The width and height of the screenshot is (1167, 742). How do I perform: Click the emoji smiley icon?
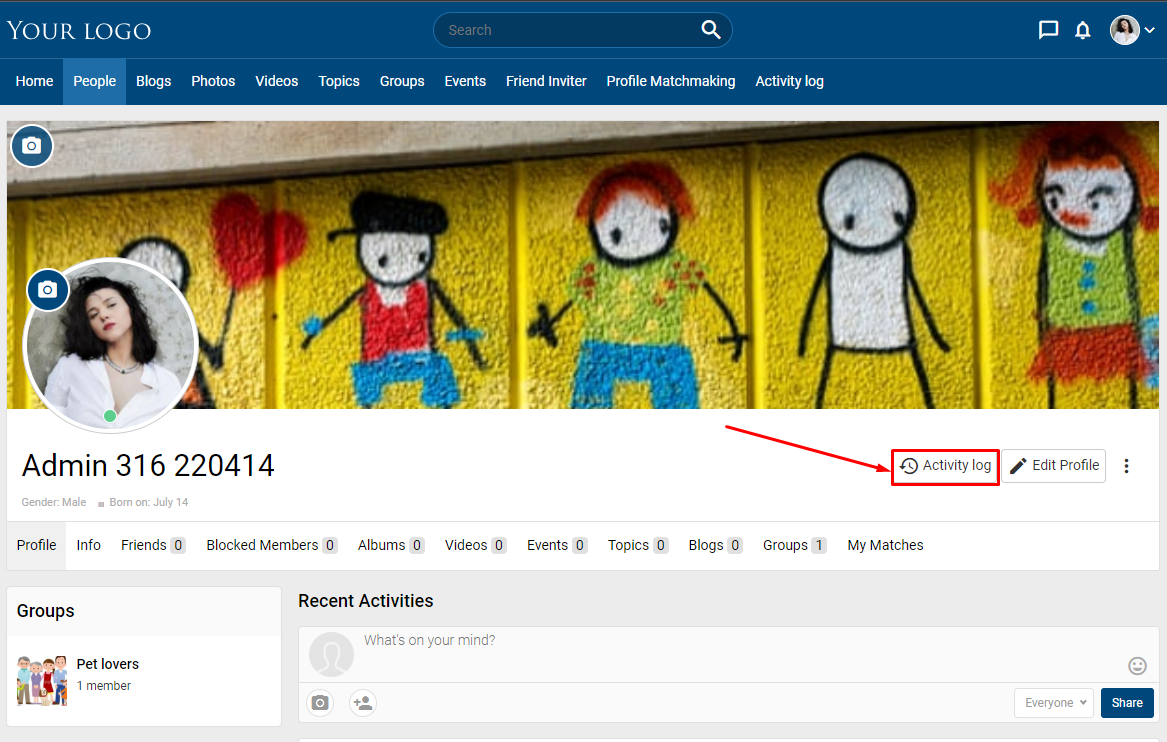tap(1137, 665)
